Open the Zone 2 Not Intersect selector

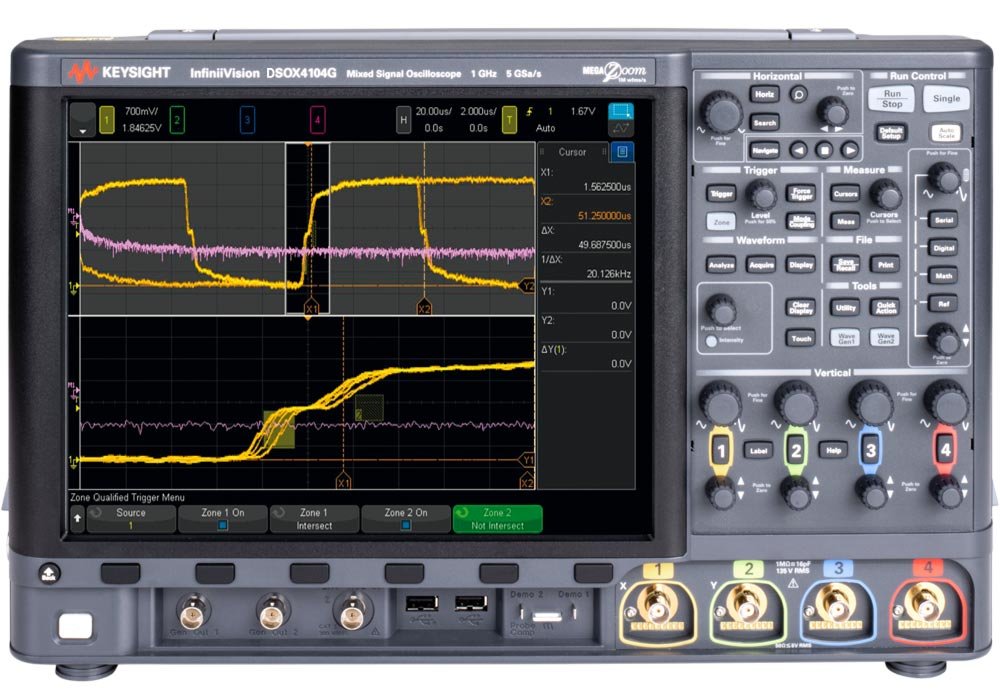[497, 518]
